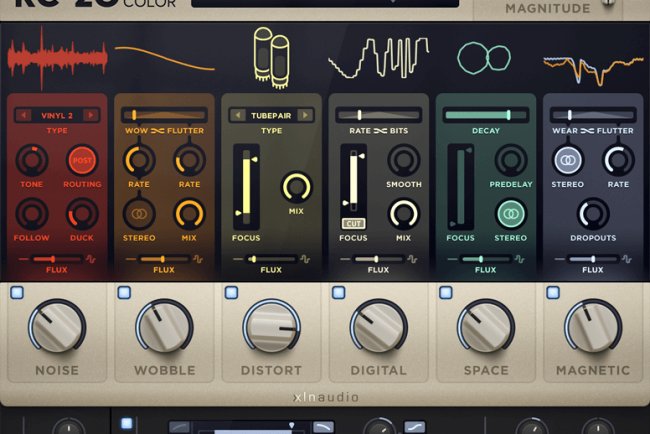Screen dimensions: 650x434
Task: Click the Digital Focus range bar
Action: [x=353, y=182]
